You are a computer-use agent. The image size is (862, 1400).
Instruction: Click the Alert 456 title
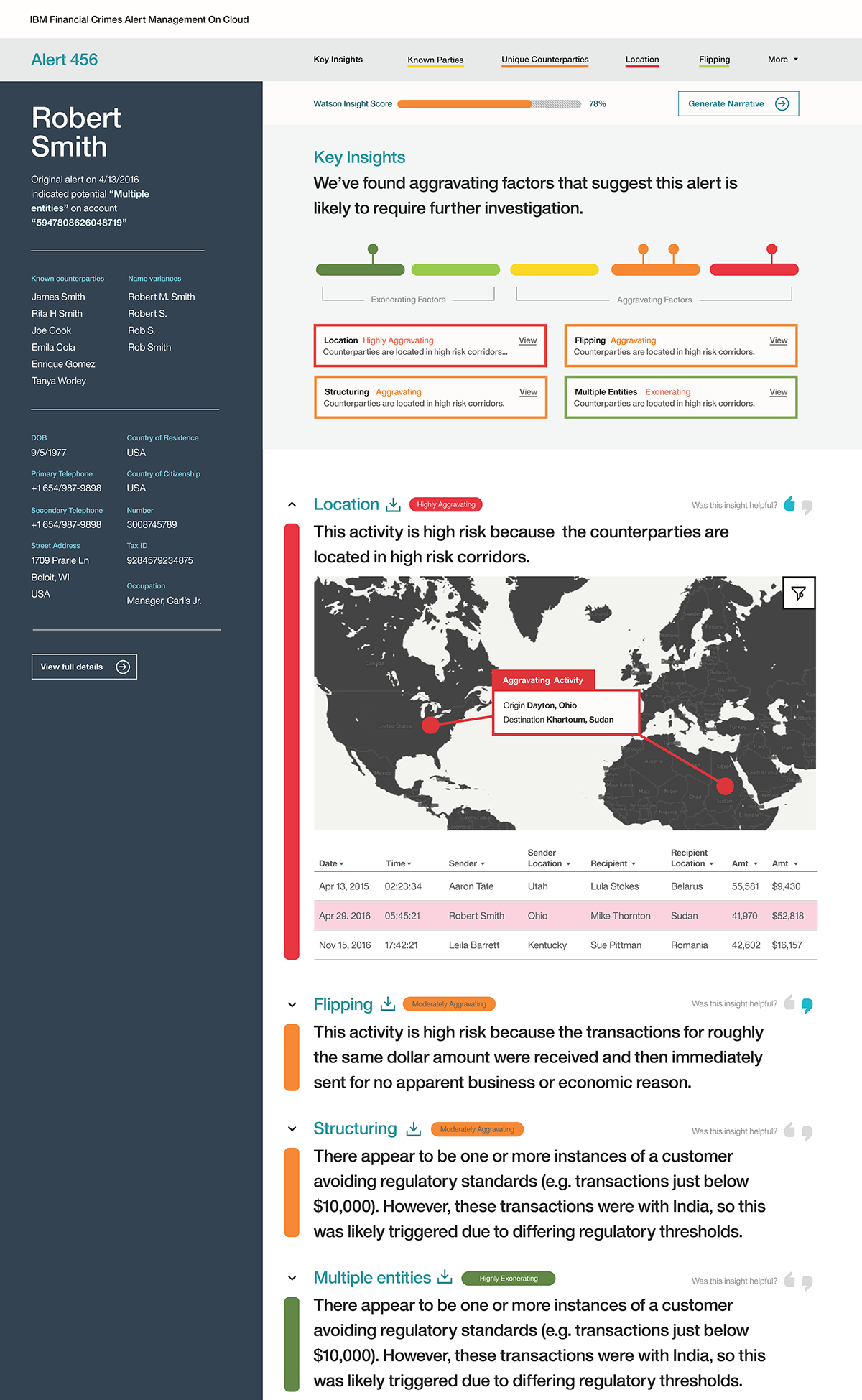click(64, 60)
